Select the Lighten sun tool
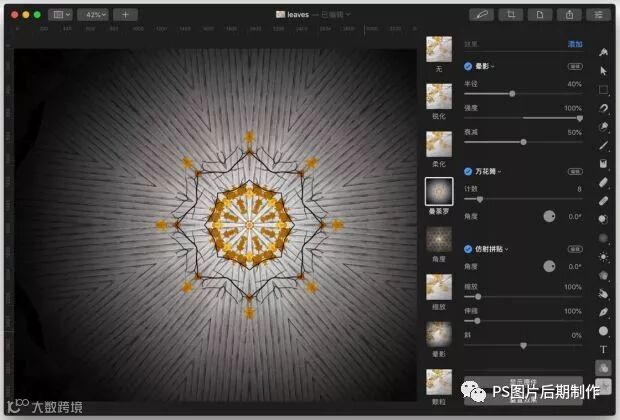 pyautogui.click(x=603, y=257)
